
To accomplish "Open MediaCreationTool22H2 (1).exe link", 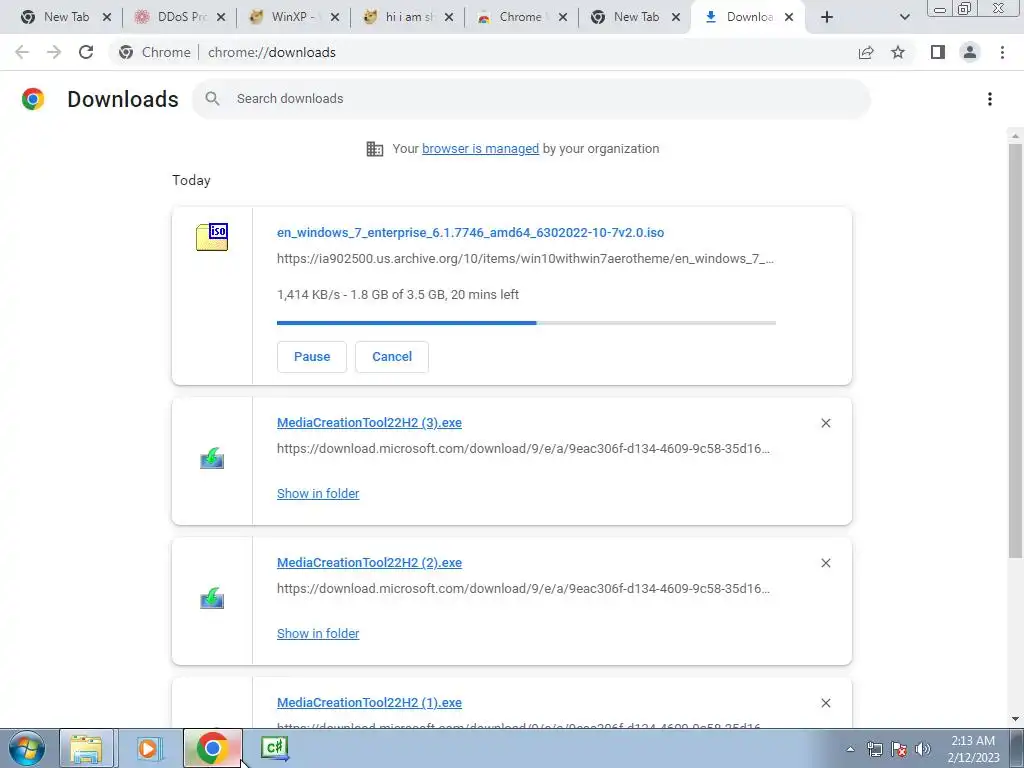I will coord(369,703).
